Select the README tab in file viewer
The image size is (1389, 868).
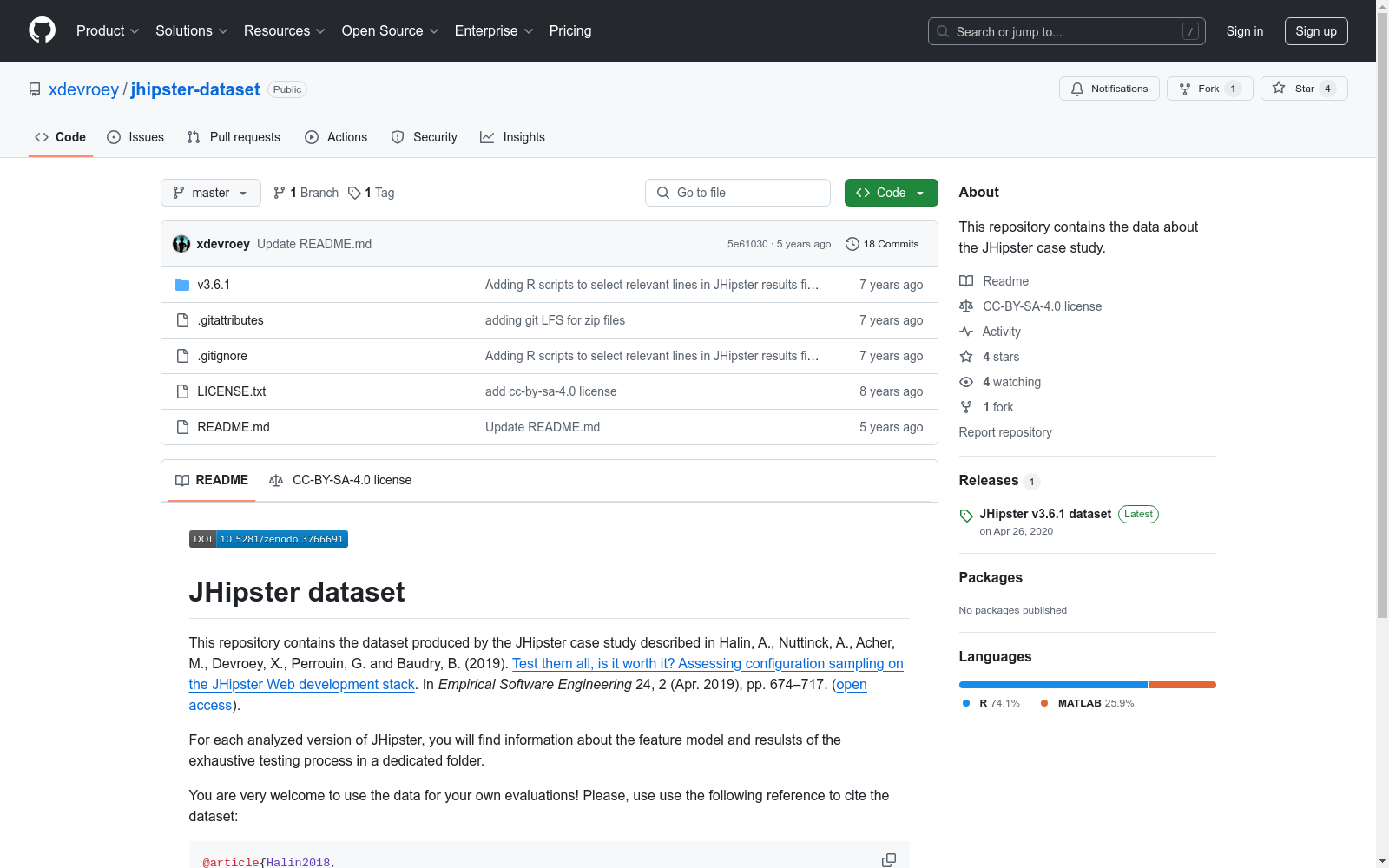click(212, 480)
